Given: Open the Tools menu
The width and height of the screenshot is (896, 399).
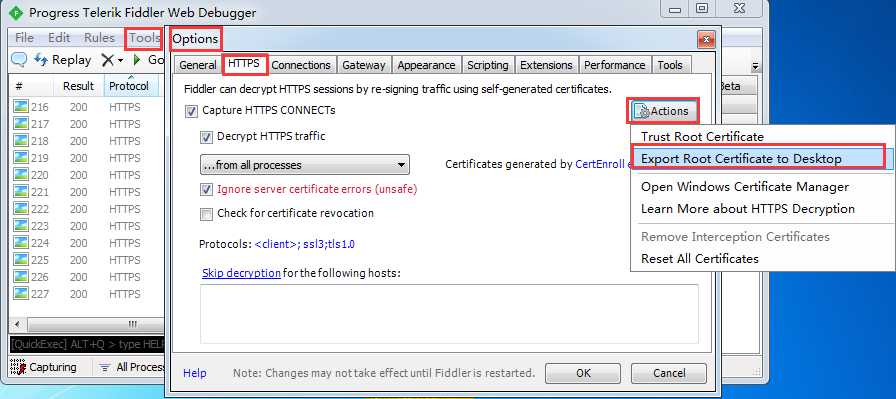Looking at the screenshot, I should [x=145, y=38].
